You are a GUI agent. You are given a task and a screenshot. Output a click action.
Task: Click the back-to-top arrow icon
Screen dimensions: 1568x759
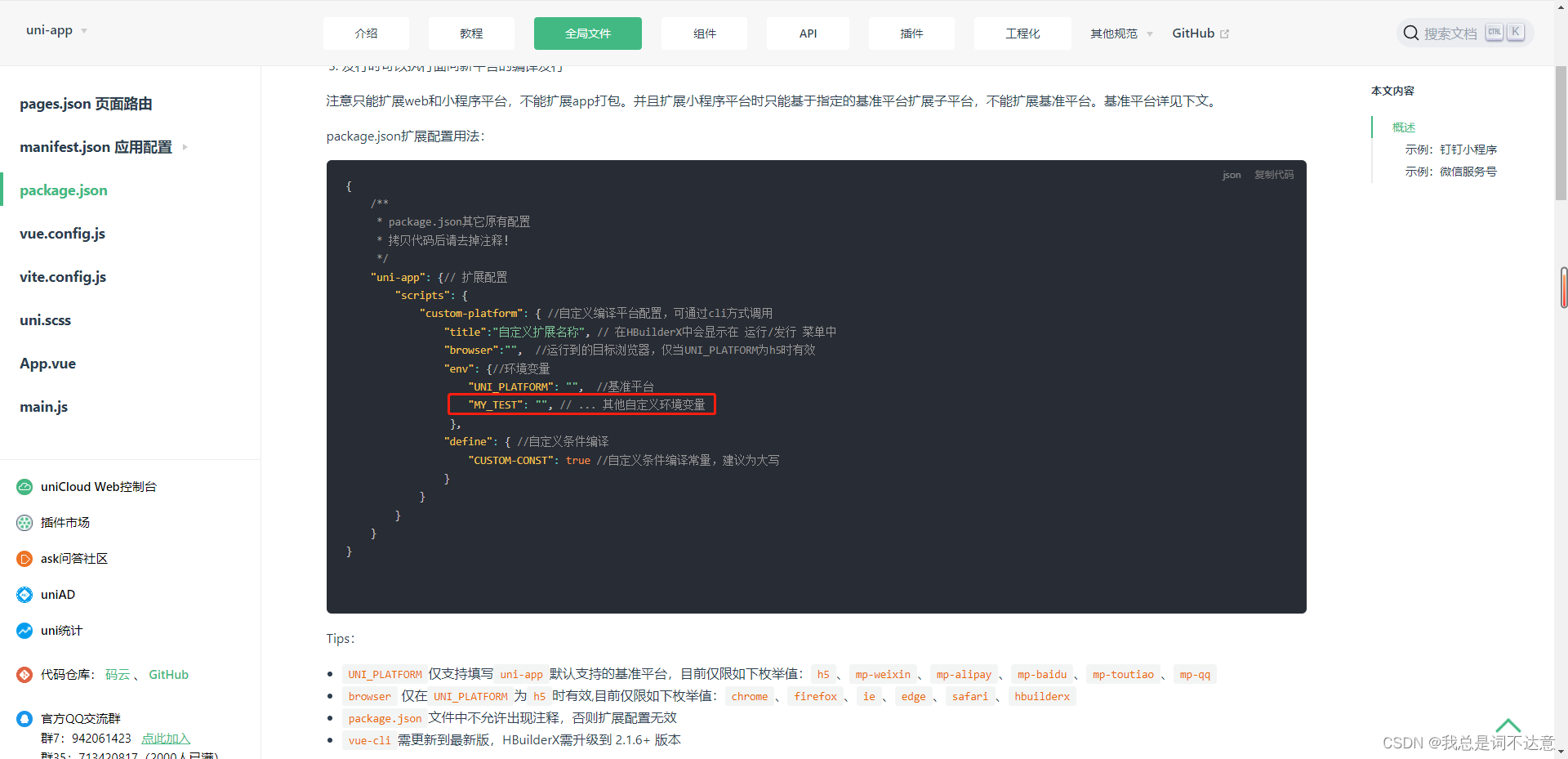point(1508,725)
